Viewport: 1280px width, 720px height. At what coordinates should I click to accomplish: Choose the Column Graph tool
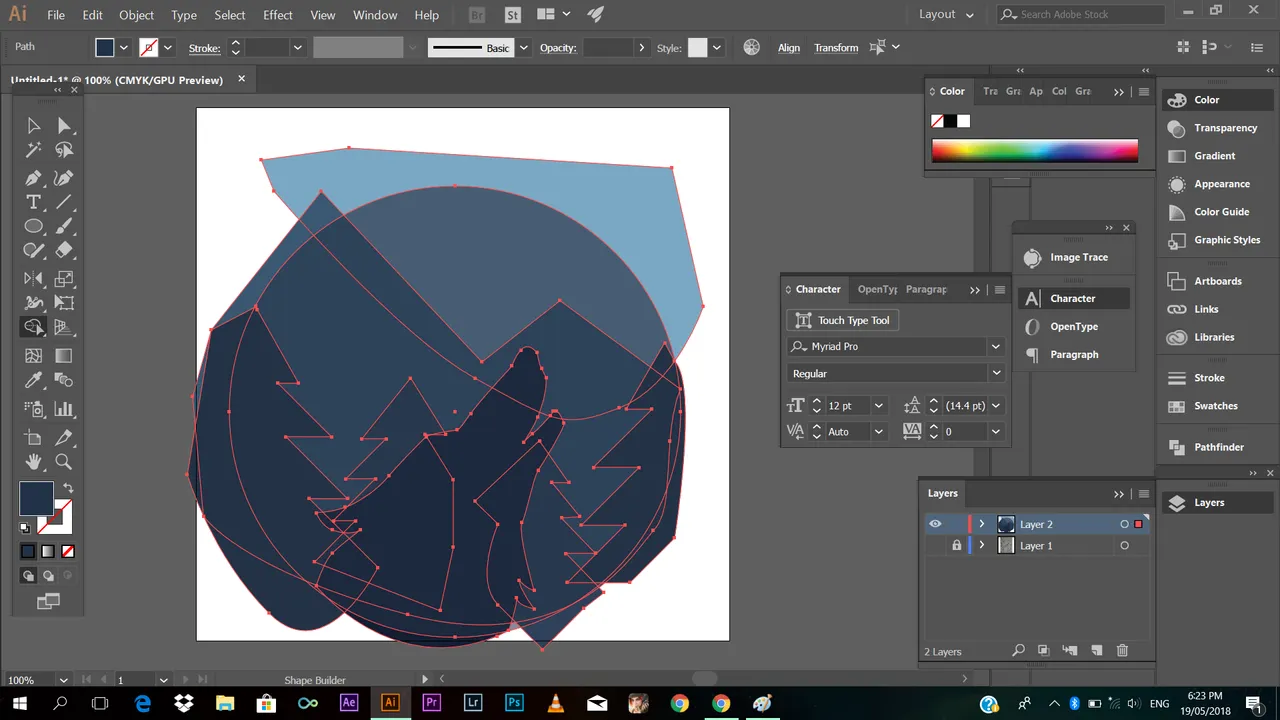point(64,409)
